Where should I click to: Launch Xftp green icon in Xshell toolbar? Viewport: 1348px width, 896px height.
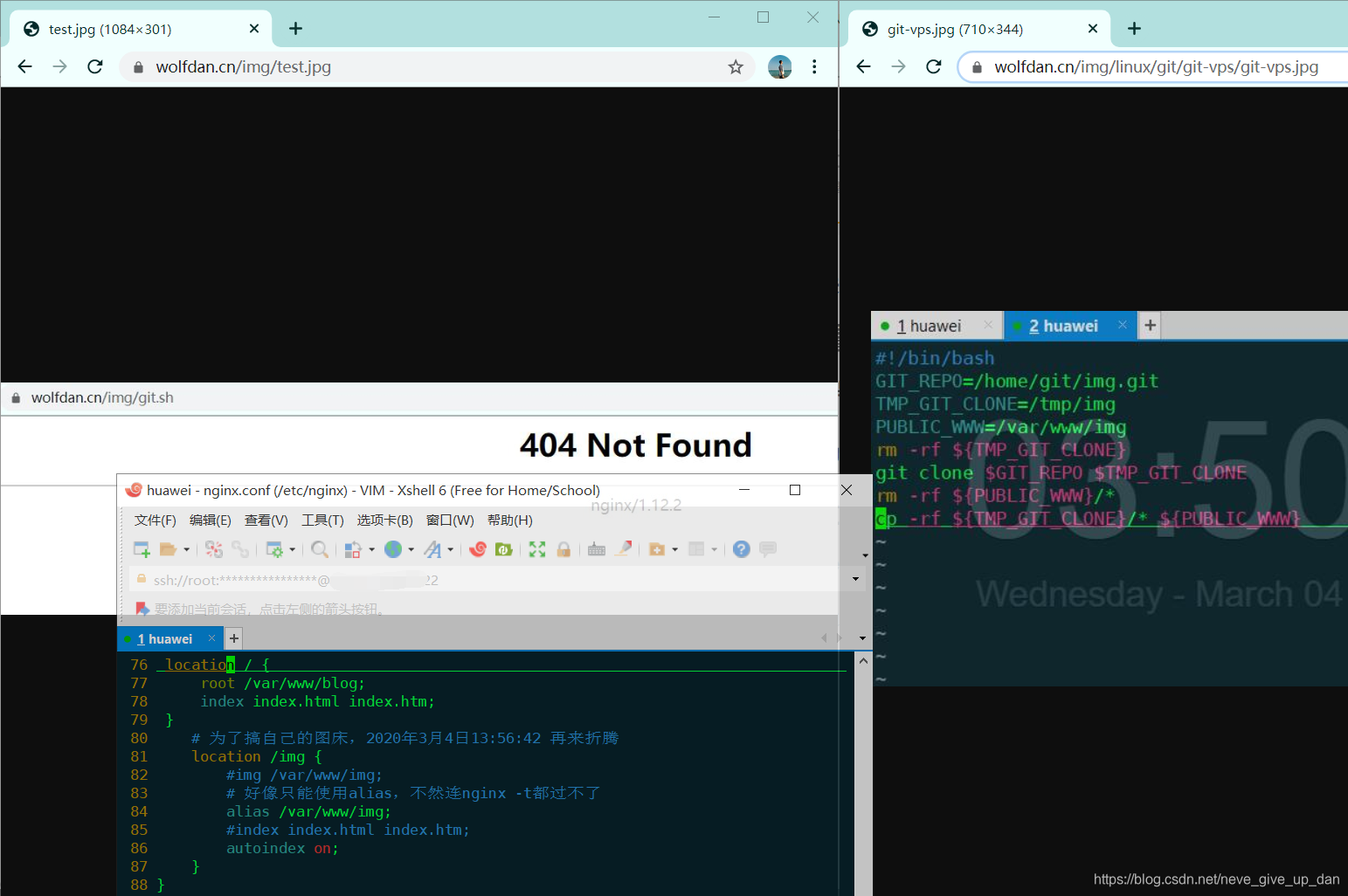click(504, 549)
